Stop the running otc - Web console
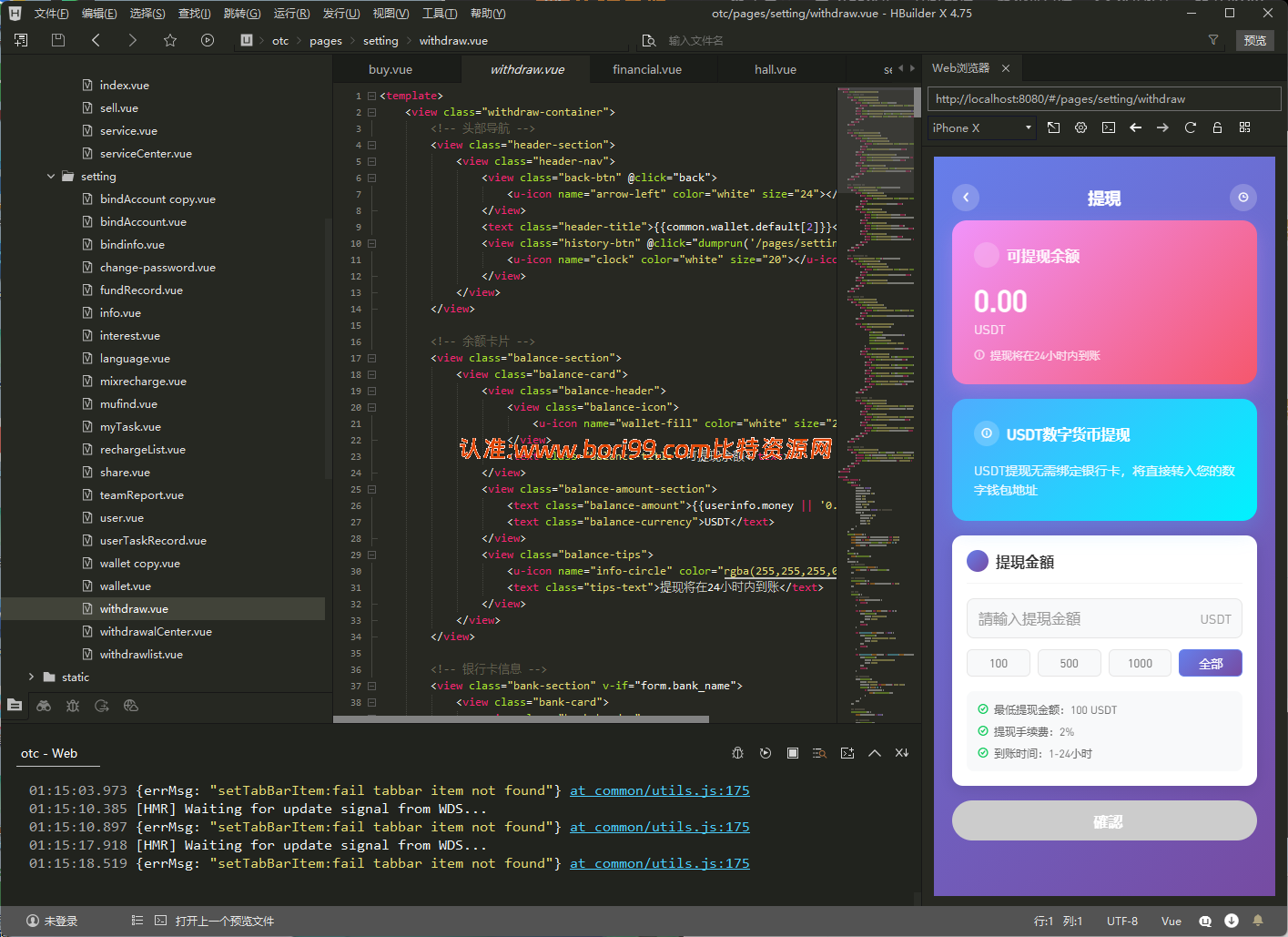The height and width of the screenshot is (937, 1288). pyautogui.click(x=793, y=753)
